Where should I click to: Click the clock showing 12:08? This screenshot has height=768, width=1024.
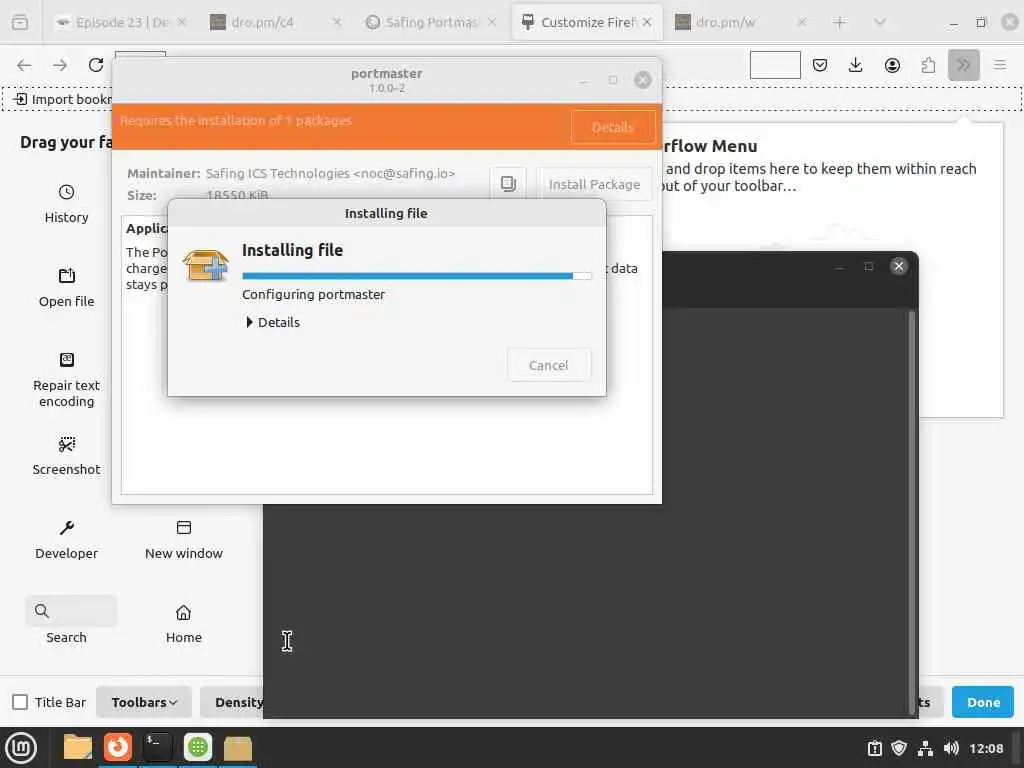[985, 748]
